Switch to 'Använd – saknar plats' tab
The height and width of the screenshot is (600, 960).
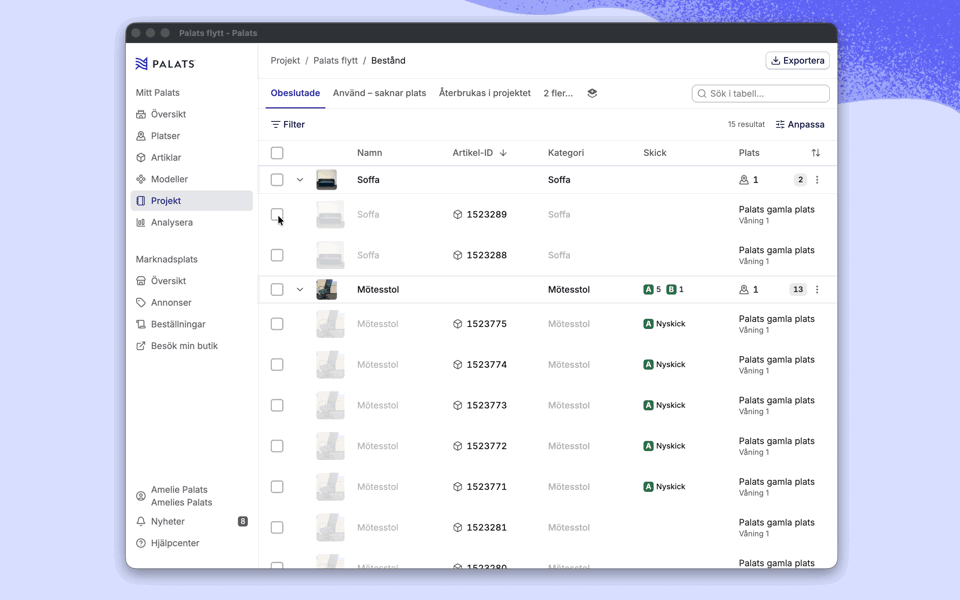[379, 93]
